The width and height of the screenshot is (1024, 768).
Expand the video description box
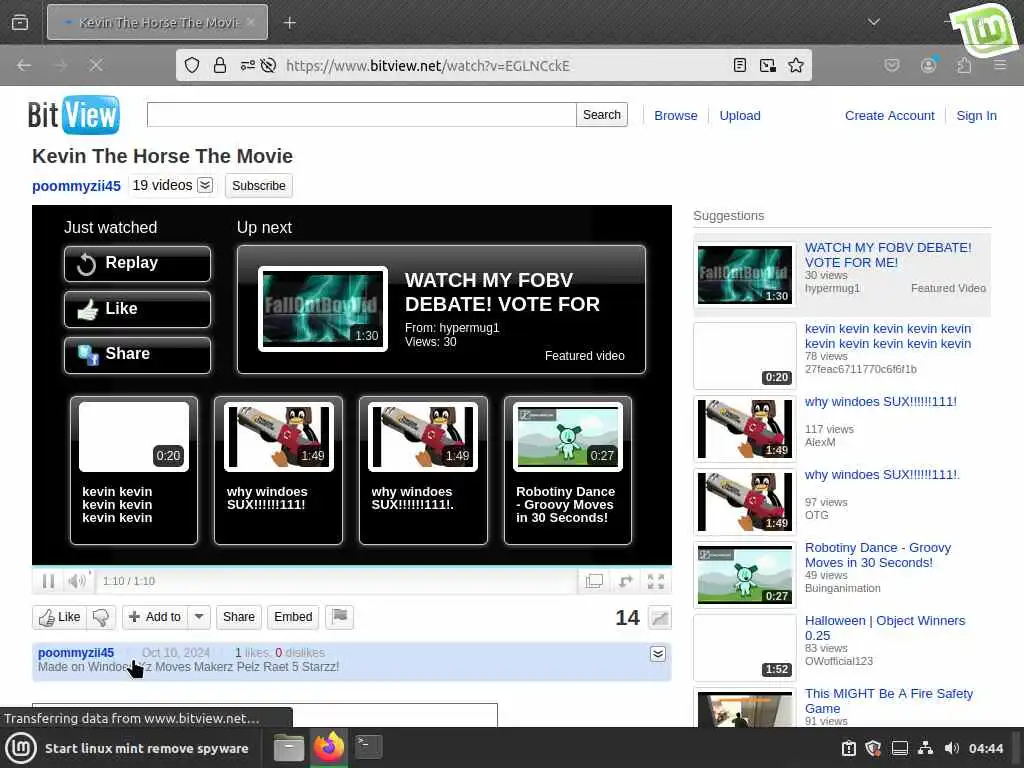(658, 654)
